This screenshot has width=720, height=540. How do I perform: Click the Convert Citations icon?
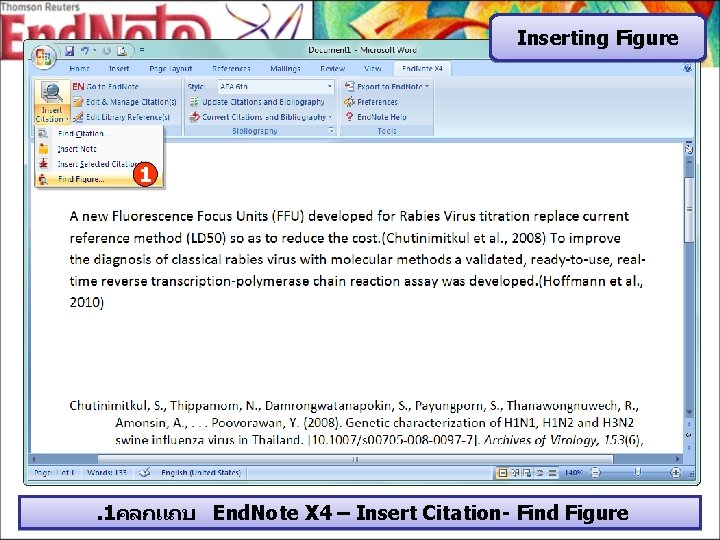coord(194,117)
